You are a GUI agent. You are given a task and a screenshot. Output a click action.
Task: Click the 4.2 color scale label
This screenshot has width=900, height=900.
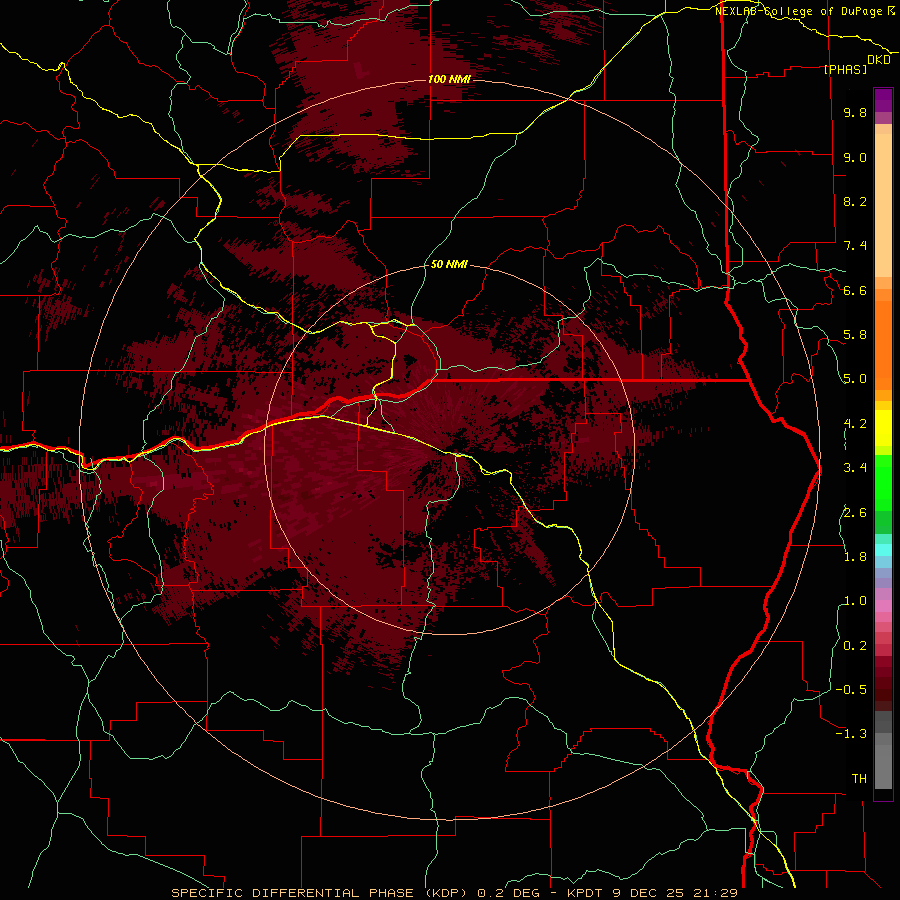855,424
